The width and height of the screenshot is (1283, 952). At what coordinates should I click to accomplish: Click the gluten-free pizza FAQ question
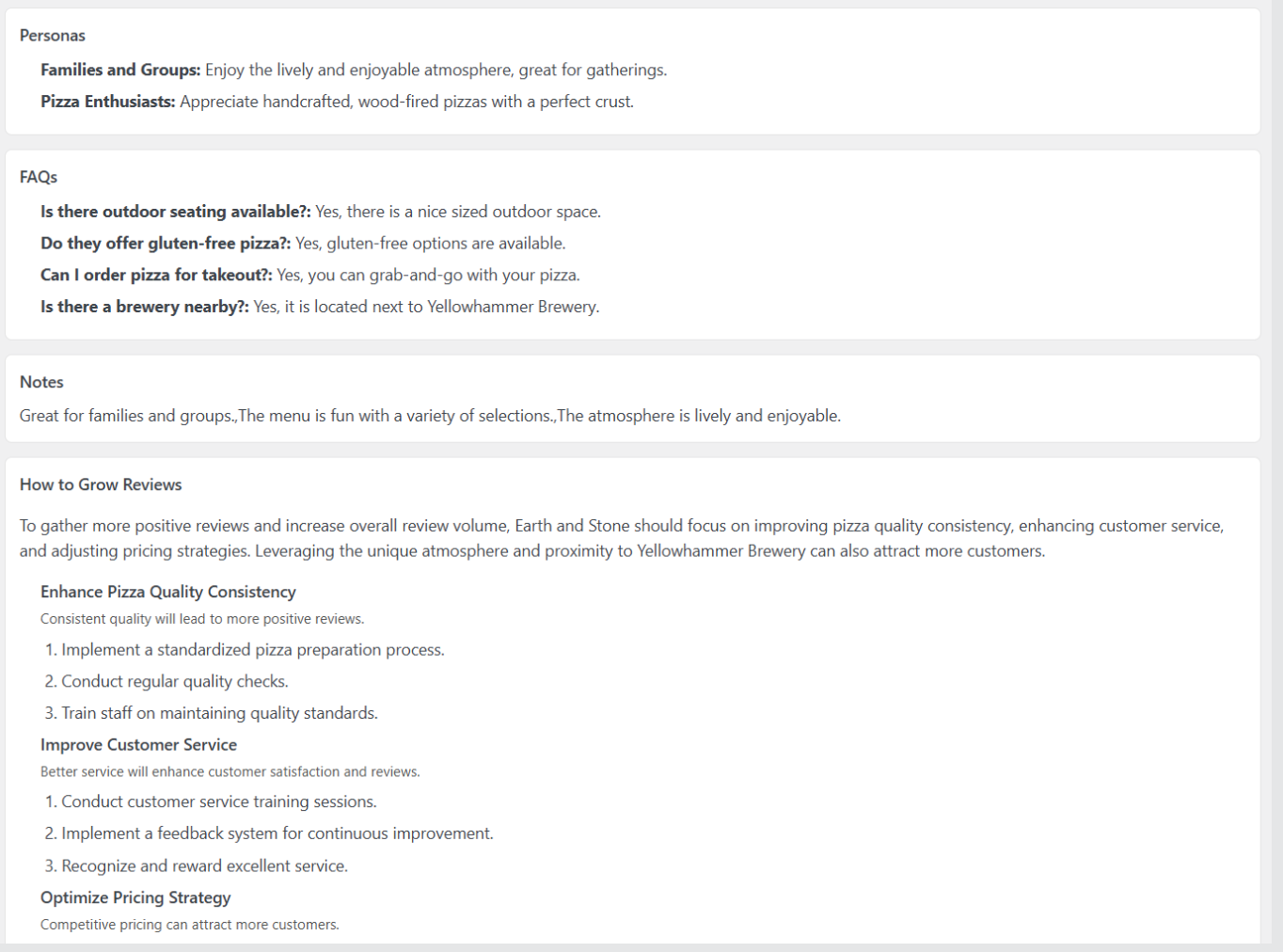click(166, 244)
